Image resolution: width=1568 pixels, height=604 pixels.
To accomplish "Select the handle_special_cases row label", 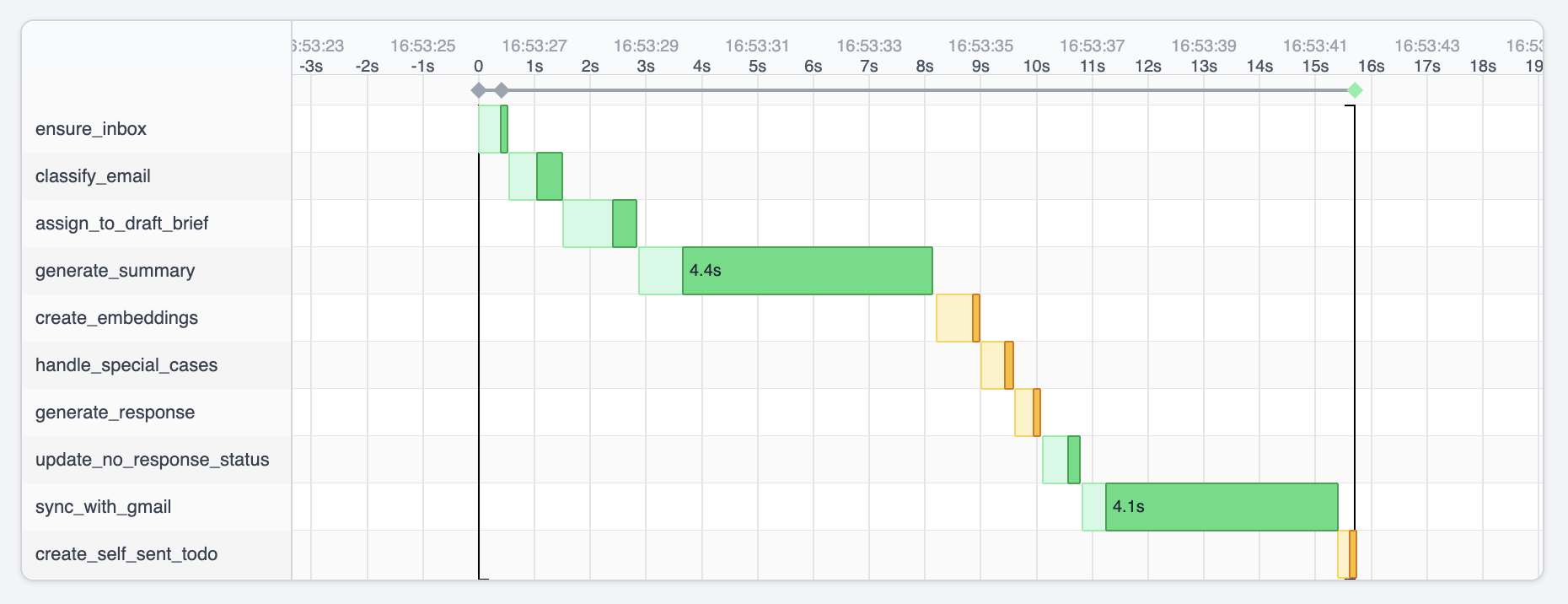I will point(126,365).
